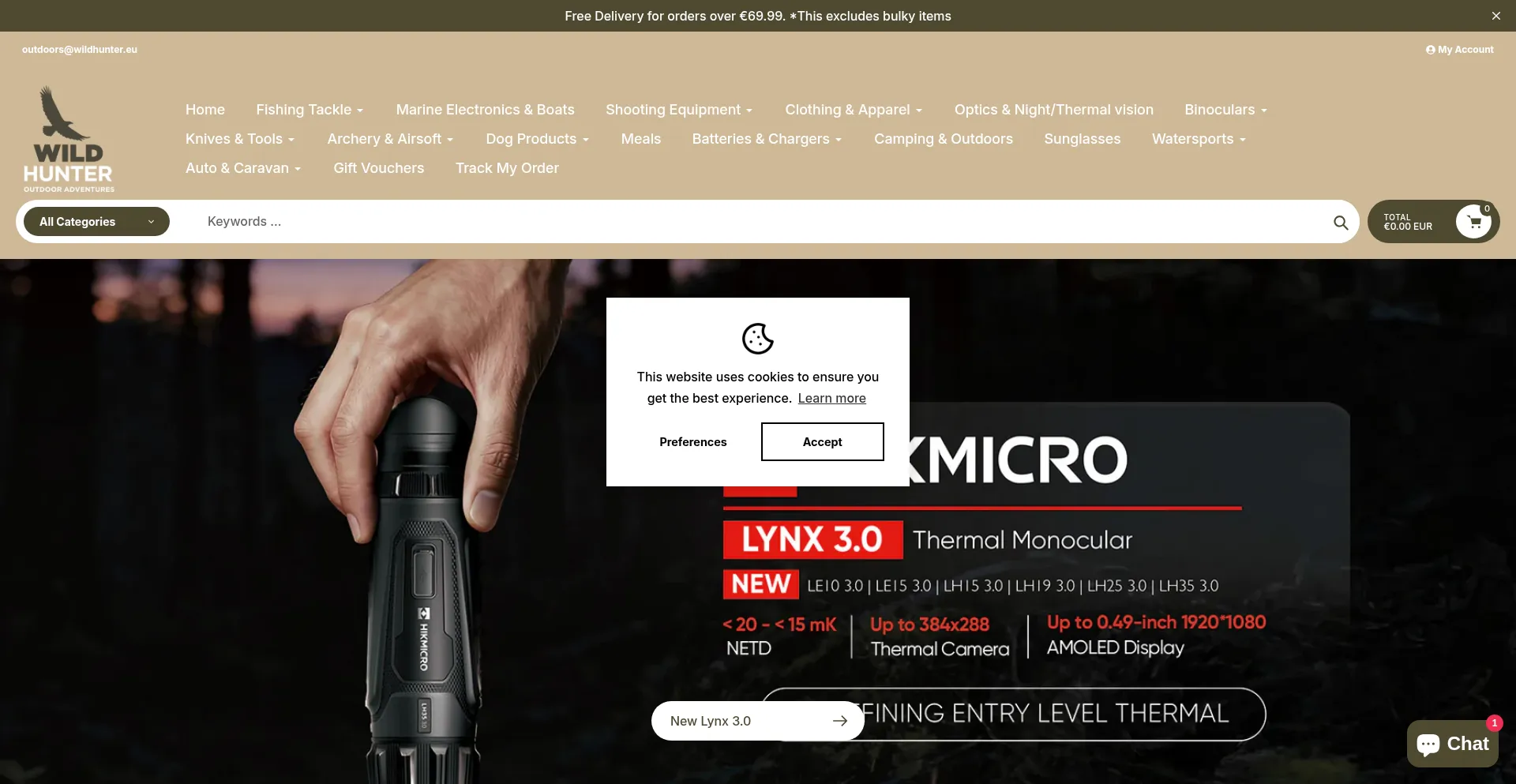Open Marine Electronics & Boats
This screenshot has height=784, width=1516.
(x=486, y=110)
